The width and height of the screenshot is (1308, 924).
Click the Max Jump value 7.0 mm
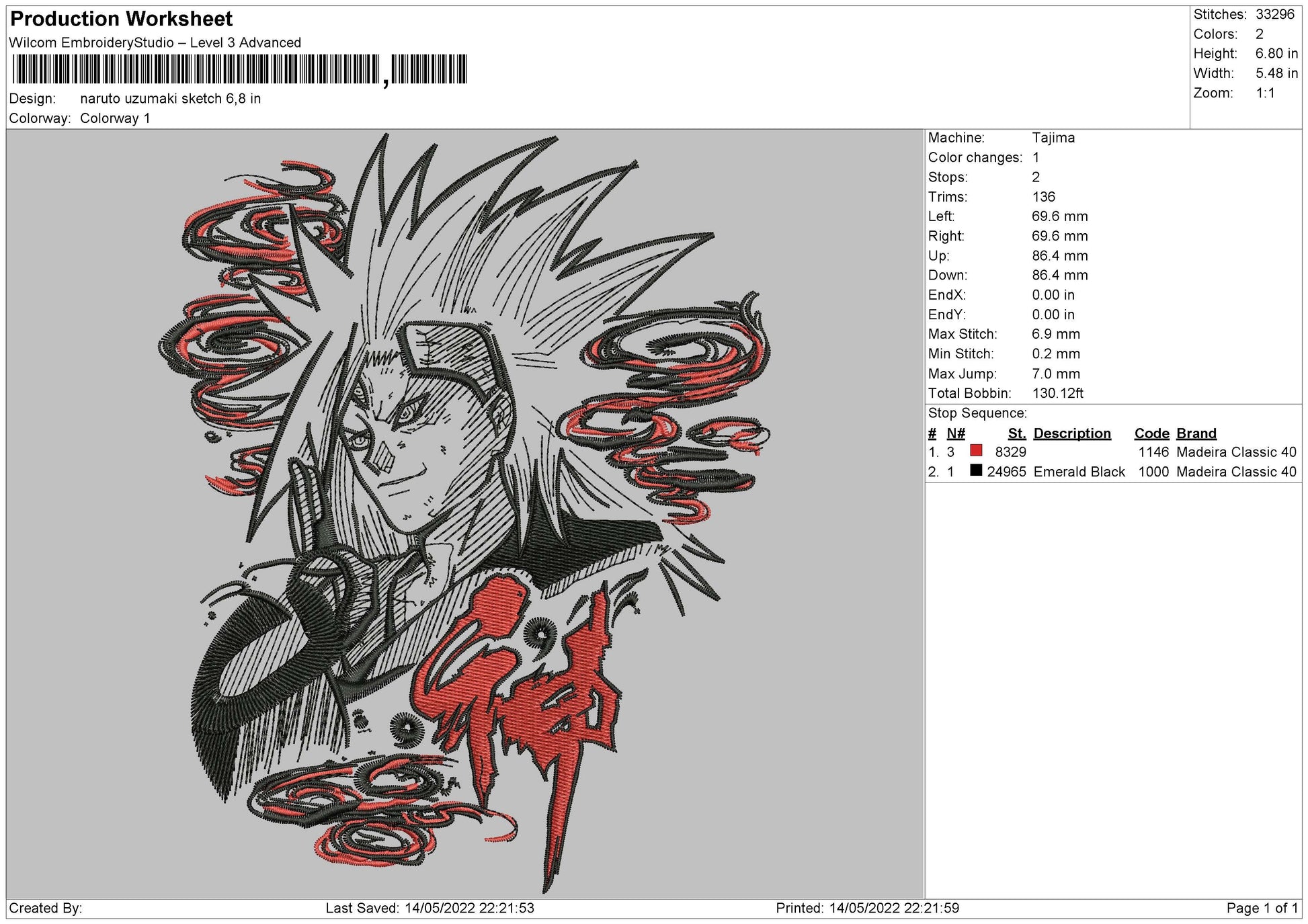point(1056,374)
